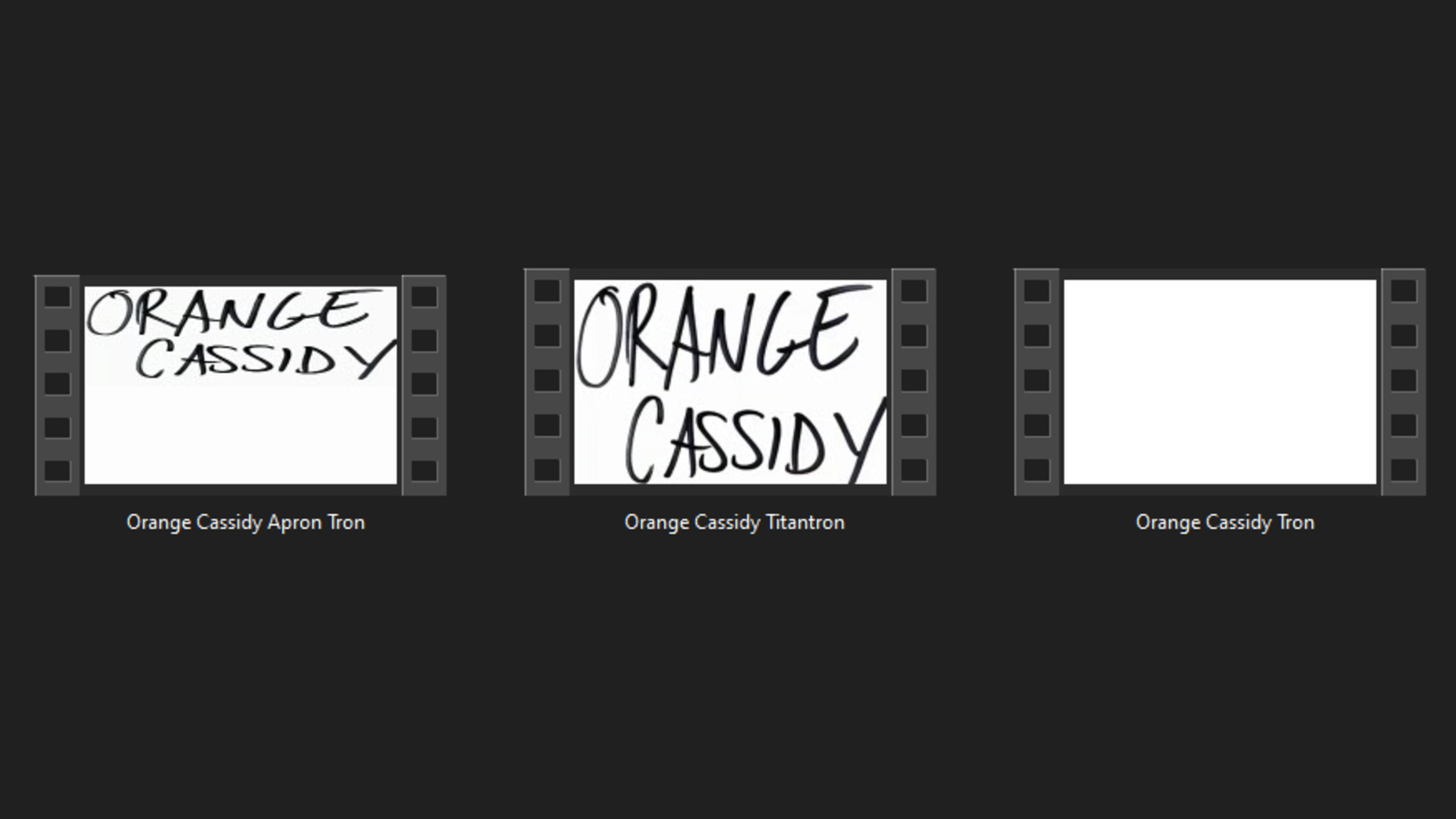The width and height of the screenshot is (1456, 819).
Task: Select the blank Orange Cassidy Tron video thumbnail
Action: pyautogui.click(x=1219, y=382)
